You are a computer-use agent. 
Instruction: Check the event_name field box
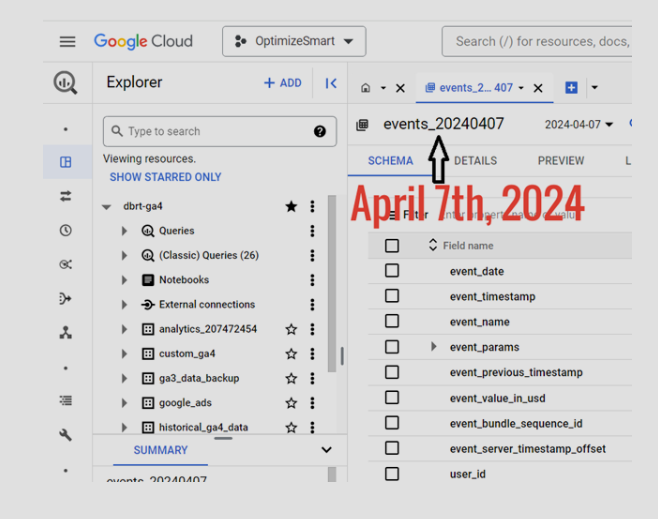tap(392, 321)
